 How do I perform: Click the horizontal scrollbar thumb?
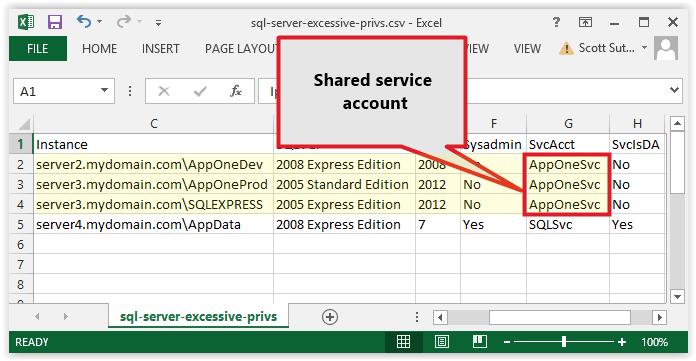[x=560, y=317]
